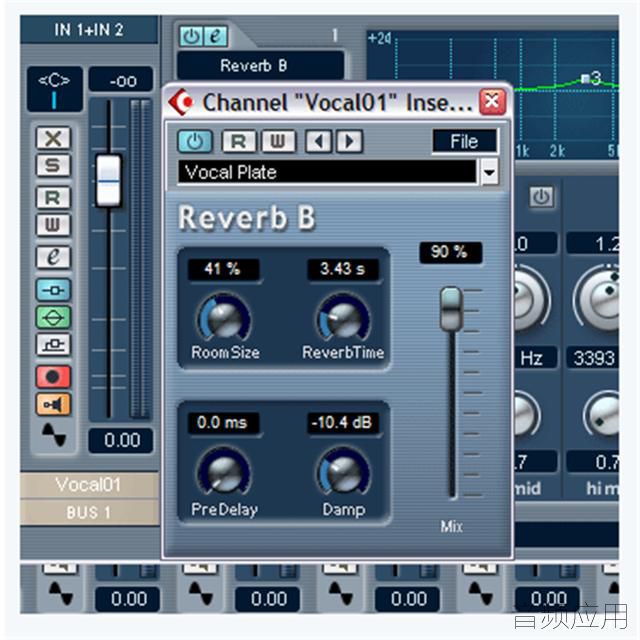Enable Write automation in Reverb B plugin window

click(278, 141)
